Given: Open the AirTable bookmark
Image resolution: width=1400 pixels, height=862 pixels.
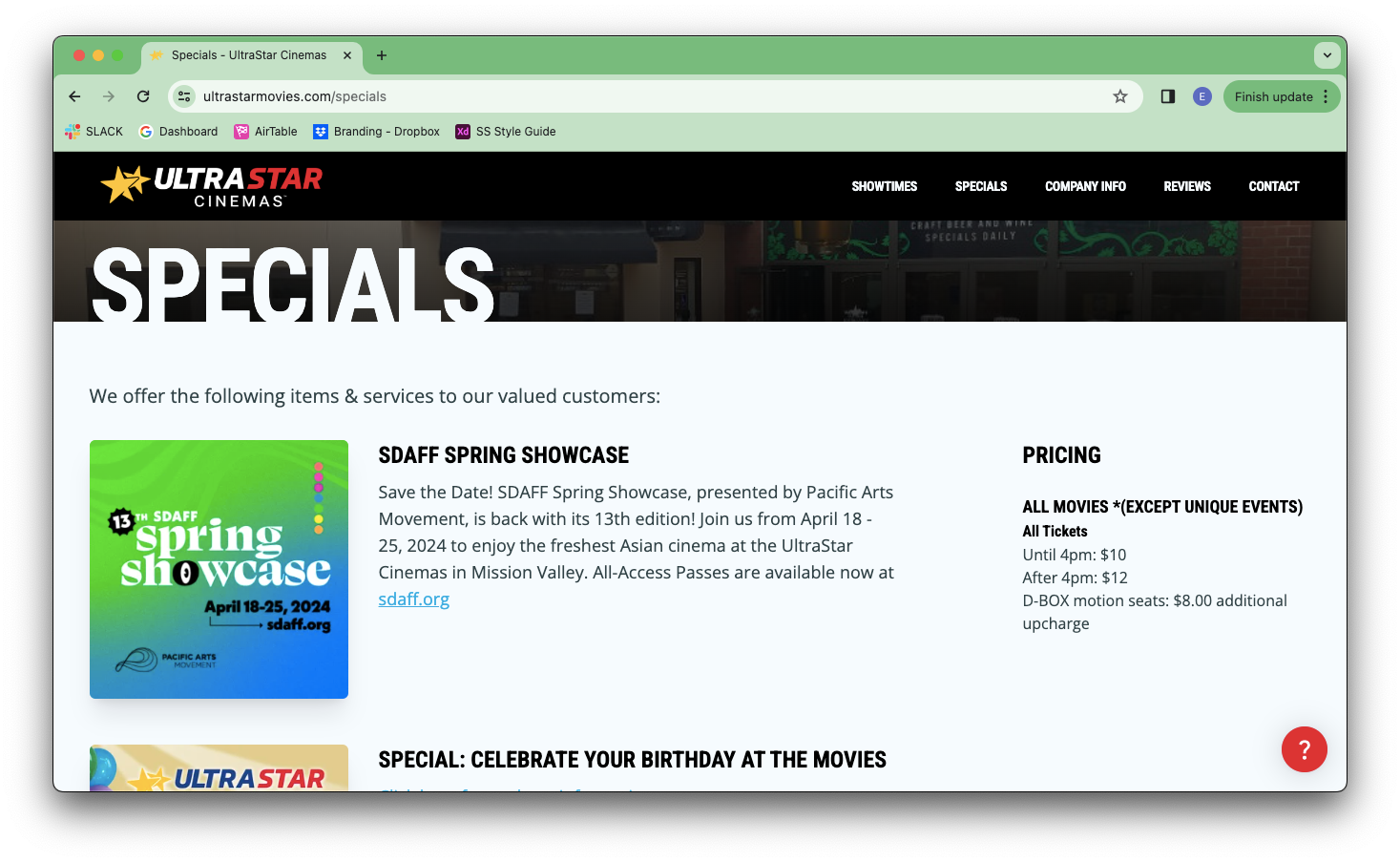Looking at the screenshot, I should click(266, 132).
